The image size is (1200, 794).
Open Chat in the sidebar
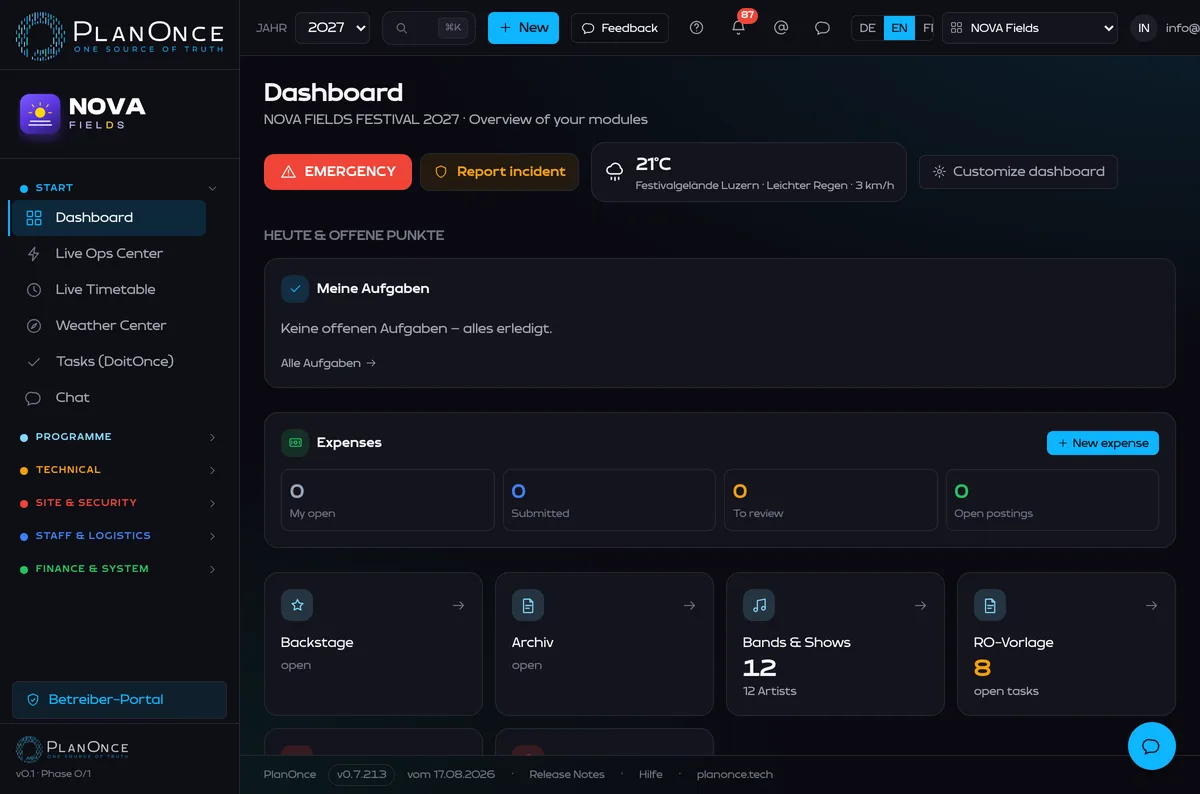pyautogui.click(x=107, y=398)
